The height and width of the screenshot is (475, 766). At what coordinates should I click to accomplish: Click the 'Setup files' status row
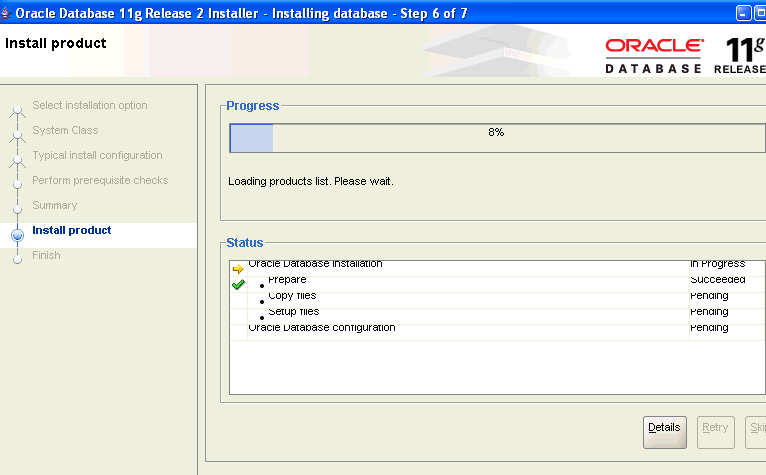click(497, 316)
